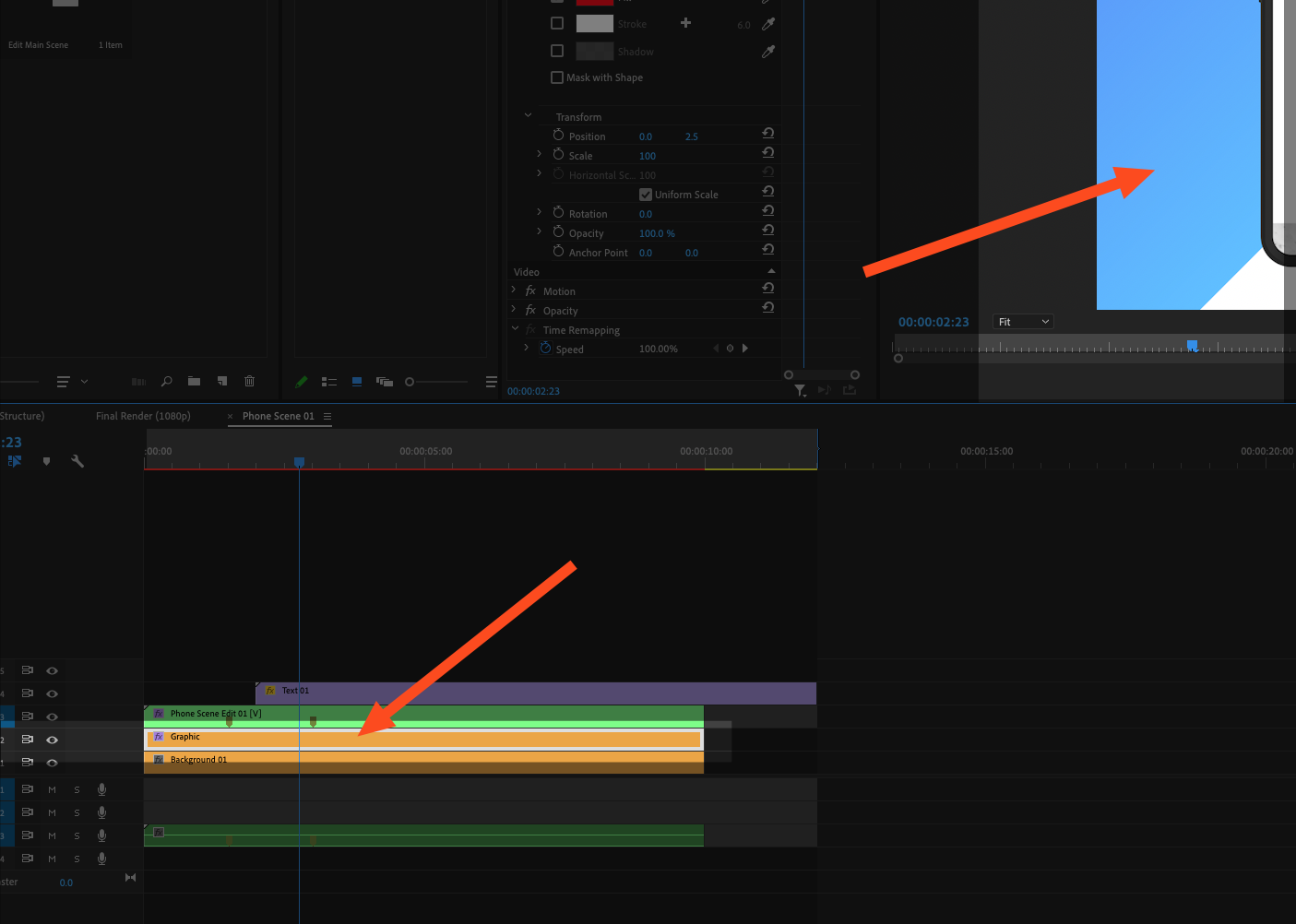Screen dimensions: 1296x924
Task: Open Timeline wrench display settings
Action: click(x=77, y=461)
